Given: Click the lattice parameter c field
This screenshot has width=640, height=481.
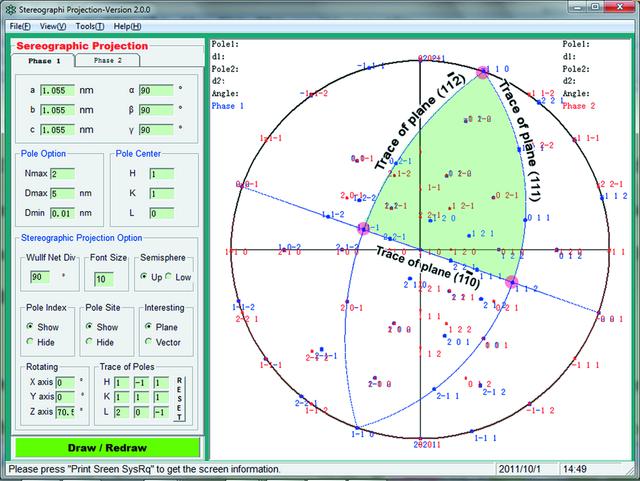Looking at the screenshot, I should click(58, 130).
